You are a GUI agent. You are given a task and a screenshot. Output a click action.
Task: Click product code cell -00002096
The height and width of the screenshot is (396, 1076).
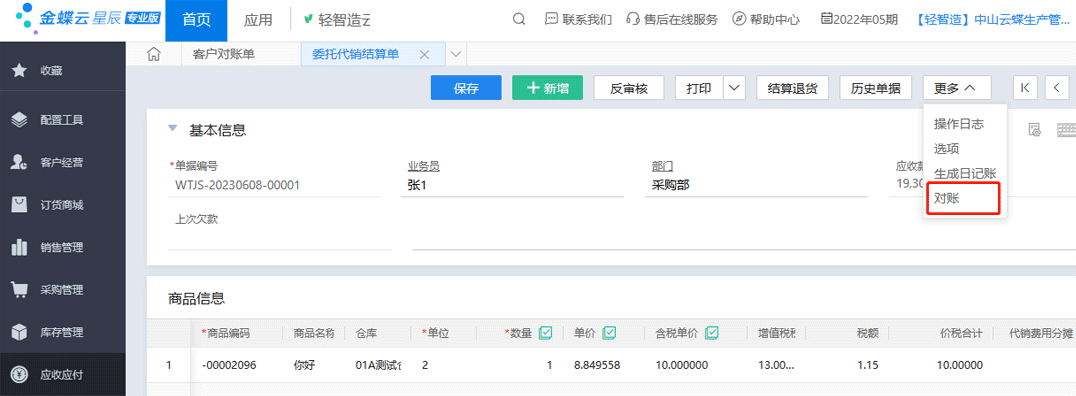coord(229,366)
